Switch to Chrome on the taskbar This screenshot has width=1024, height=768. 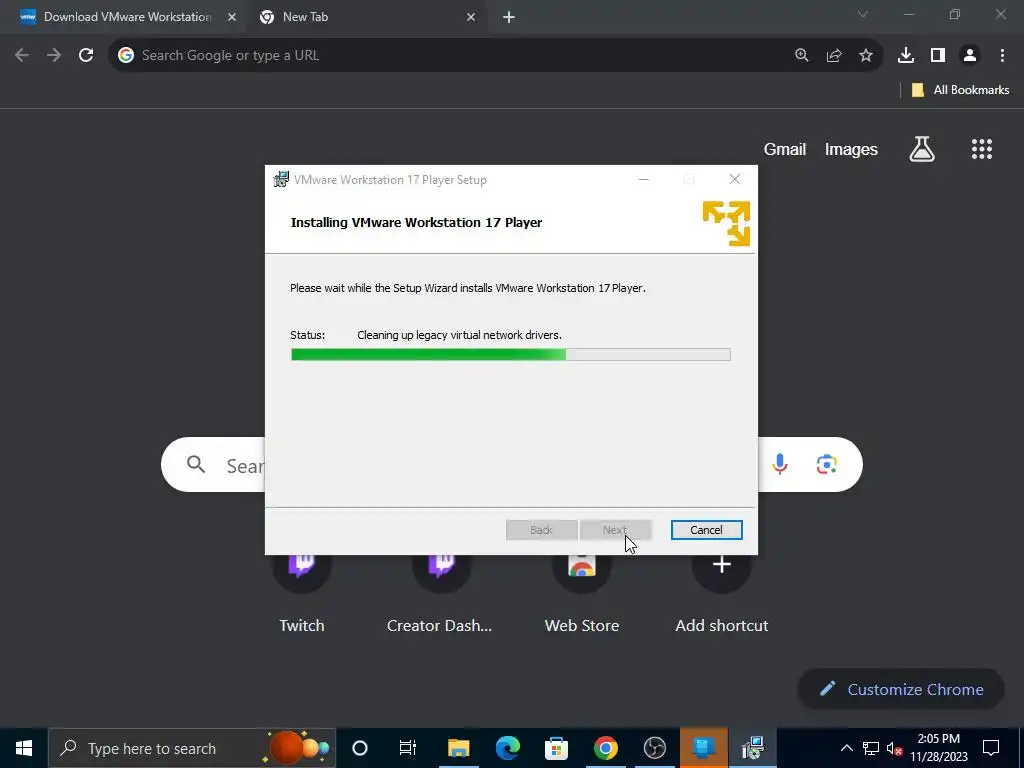click(605, 748)
